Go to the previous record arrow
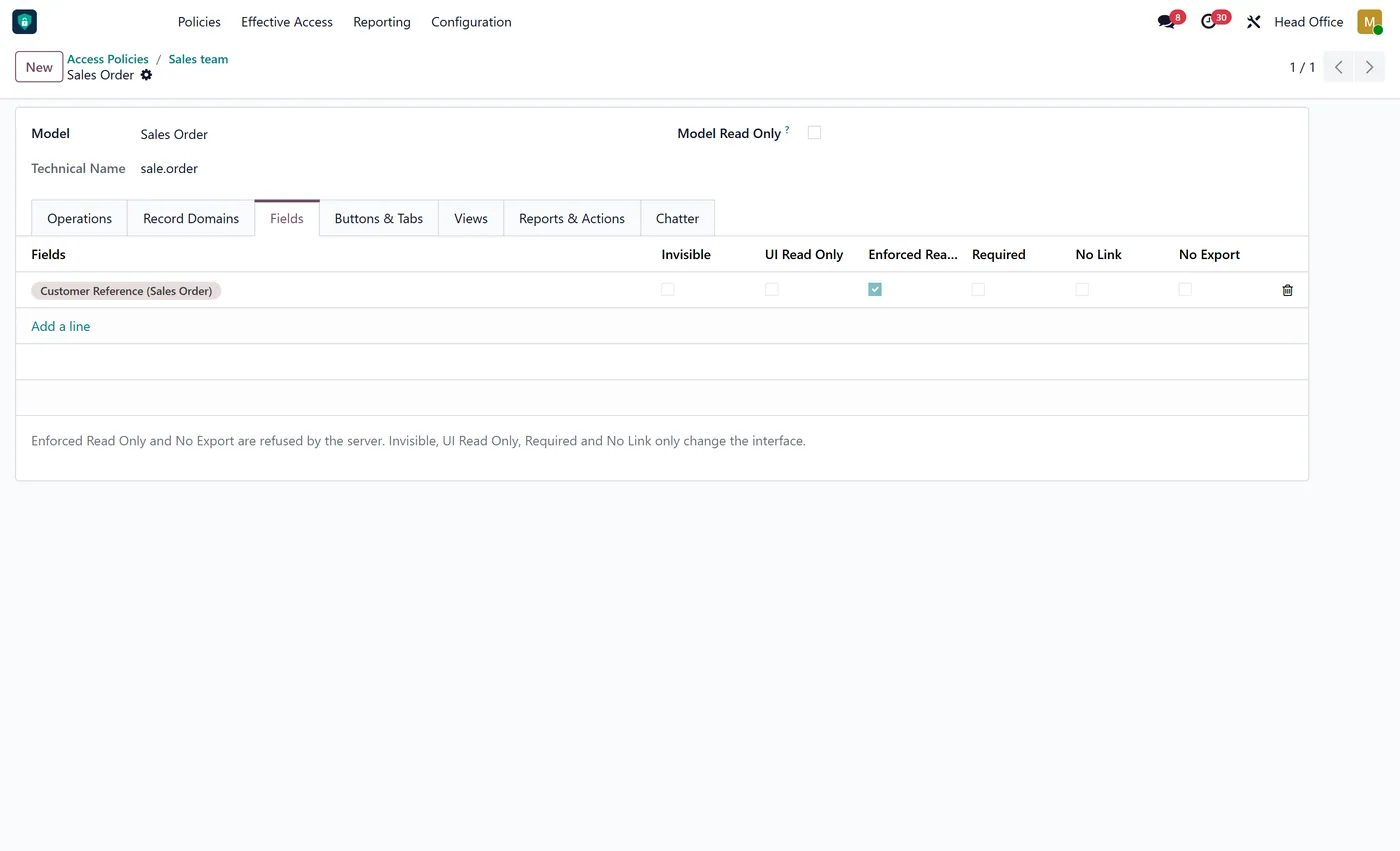 tap(1338, 67)
